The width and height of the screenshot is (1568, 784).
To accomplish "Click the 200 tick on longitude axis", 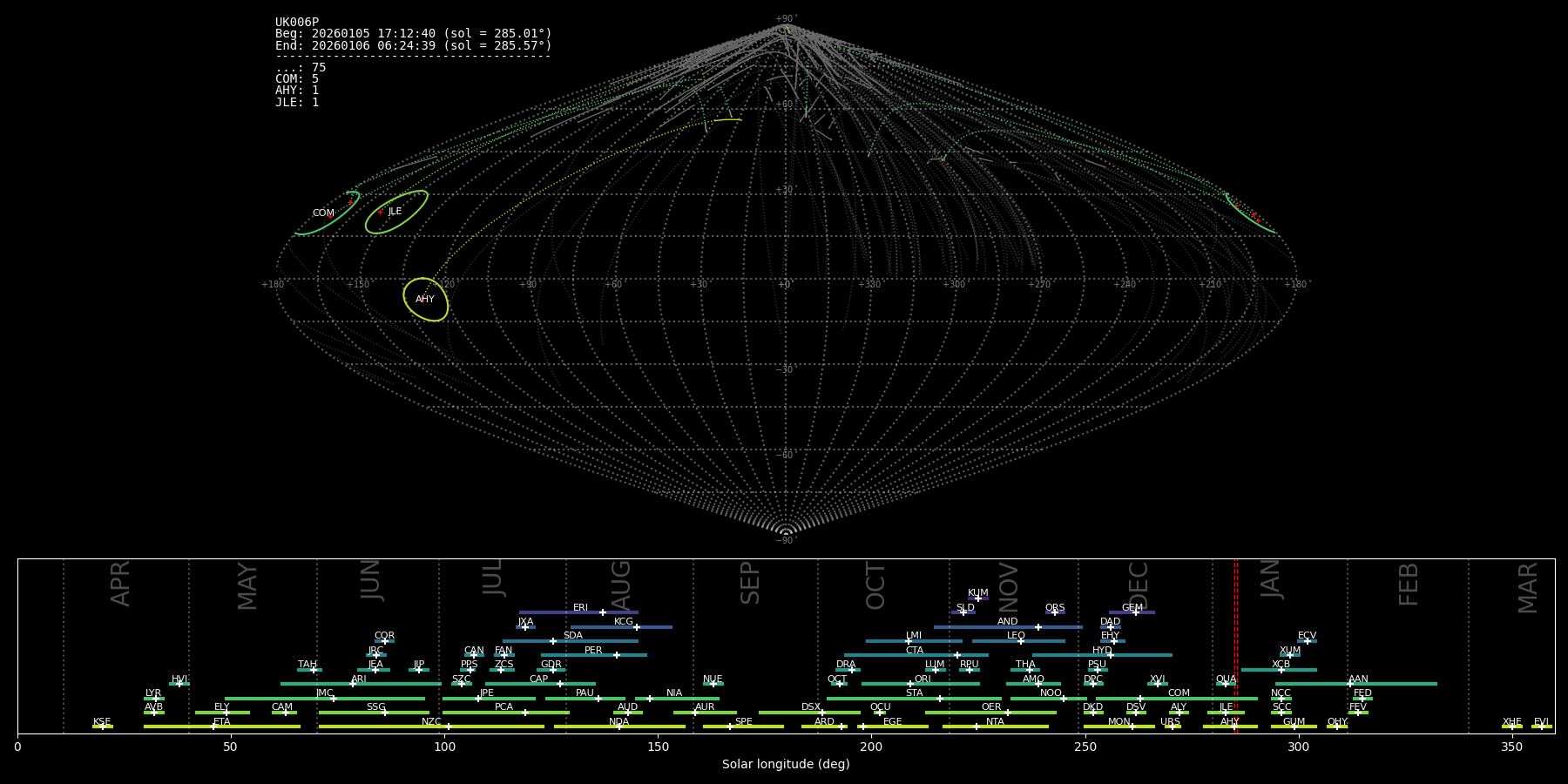I will 871,747.
